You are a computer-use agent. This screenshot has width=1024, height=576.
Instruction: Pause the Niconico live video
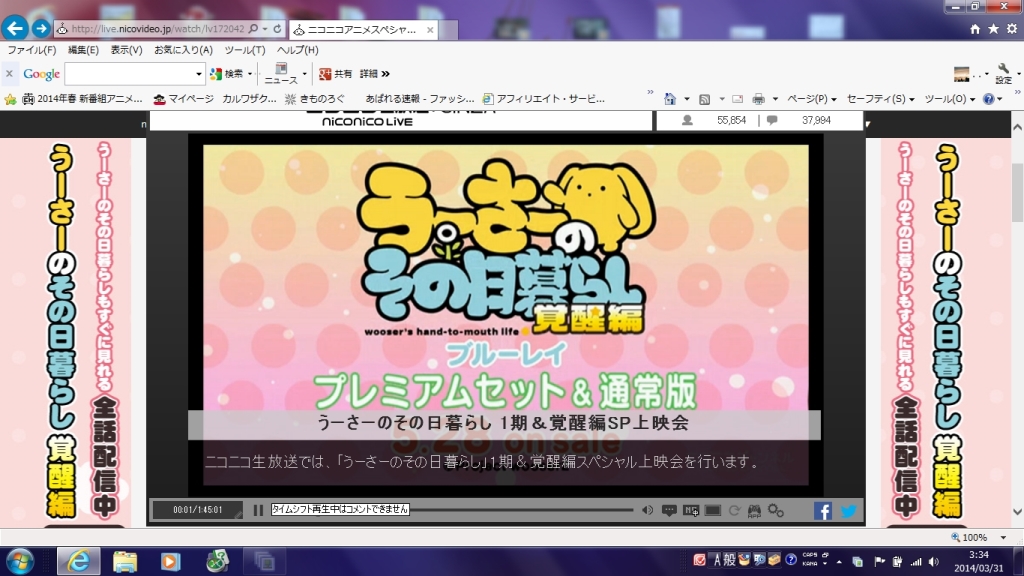[x=258, y=510]
